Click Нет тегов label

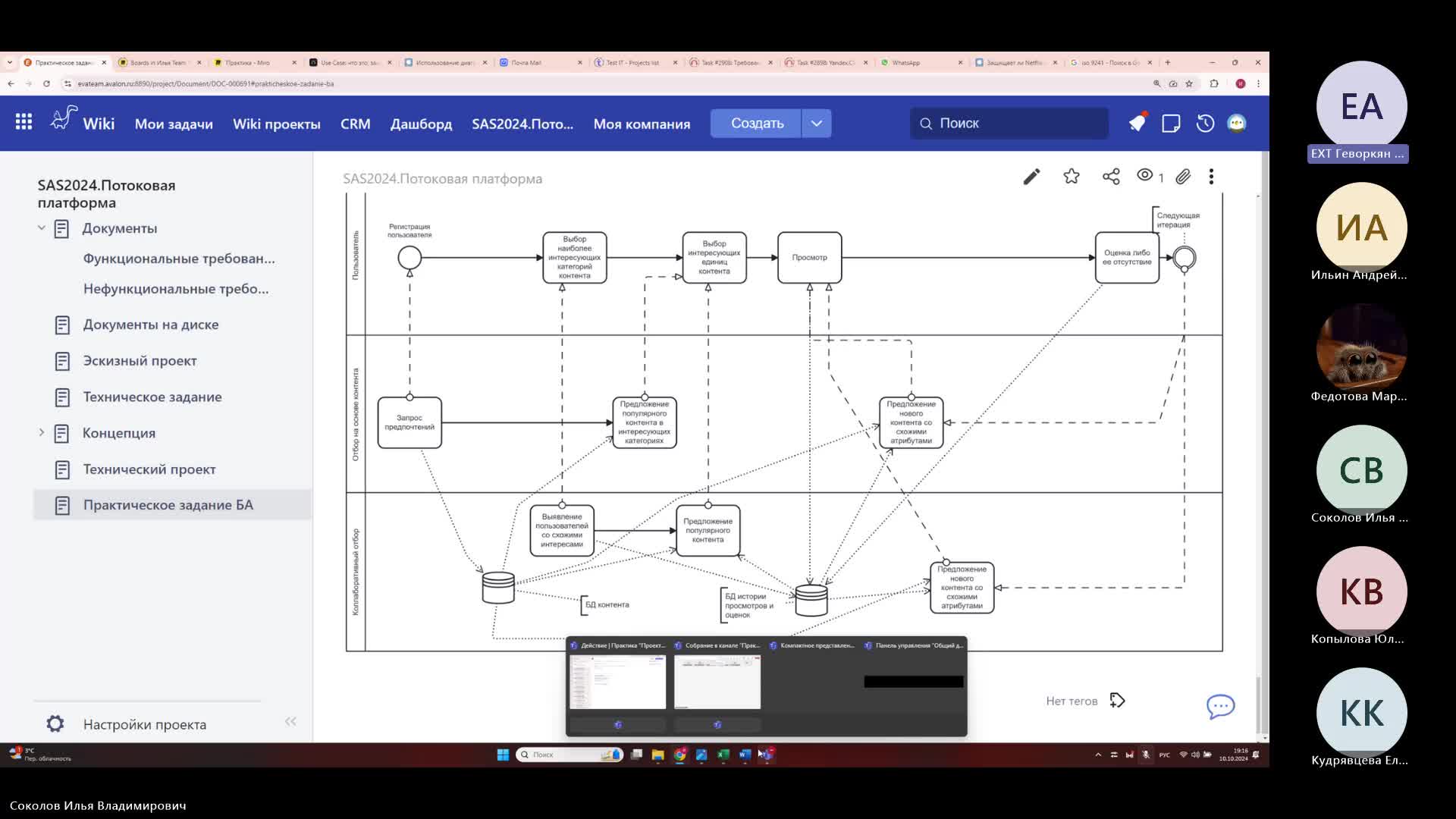1072,701
